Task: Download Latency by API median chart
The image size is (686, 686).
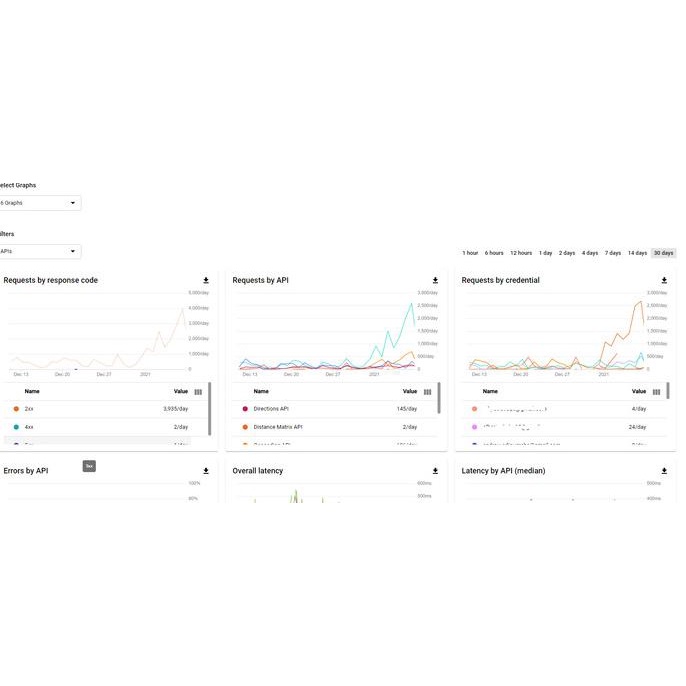Action: [x=664, y=471]
